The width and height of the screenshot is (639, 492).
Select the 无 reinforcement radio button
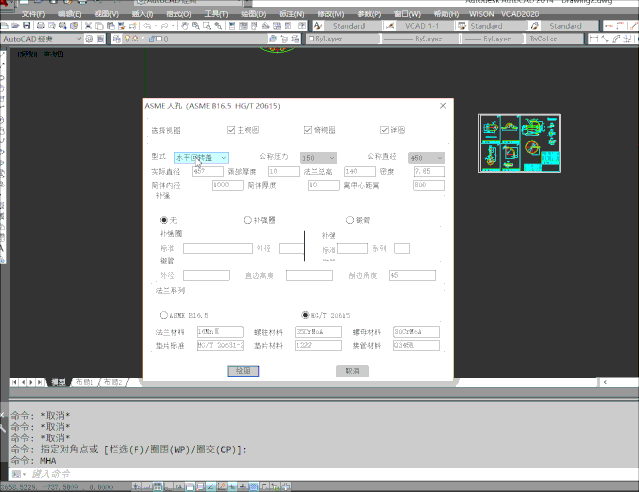164,220
